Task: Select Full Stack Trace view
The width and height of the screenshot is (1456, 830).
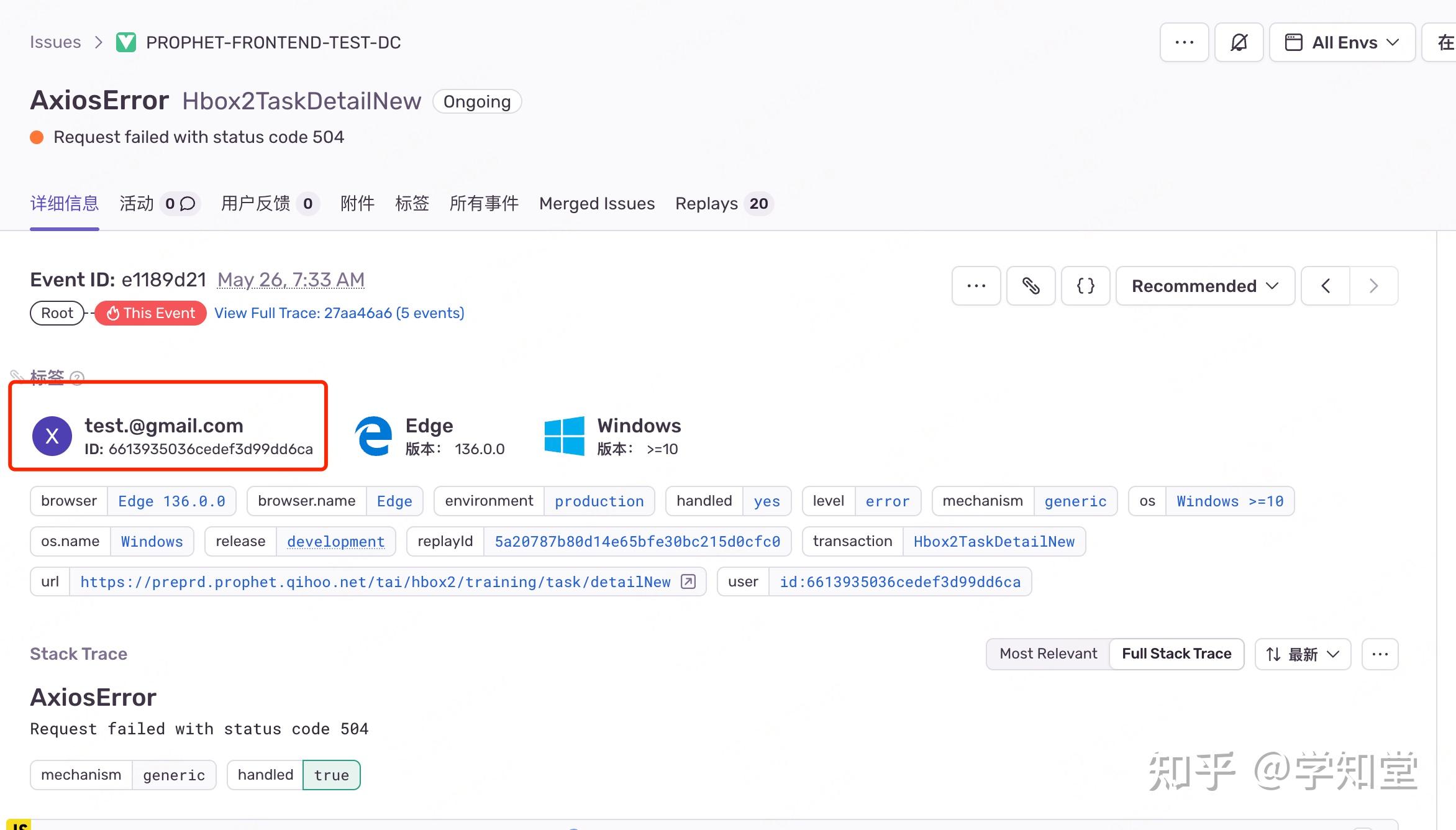Action: click(1176, 654)
